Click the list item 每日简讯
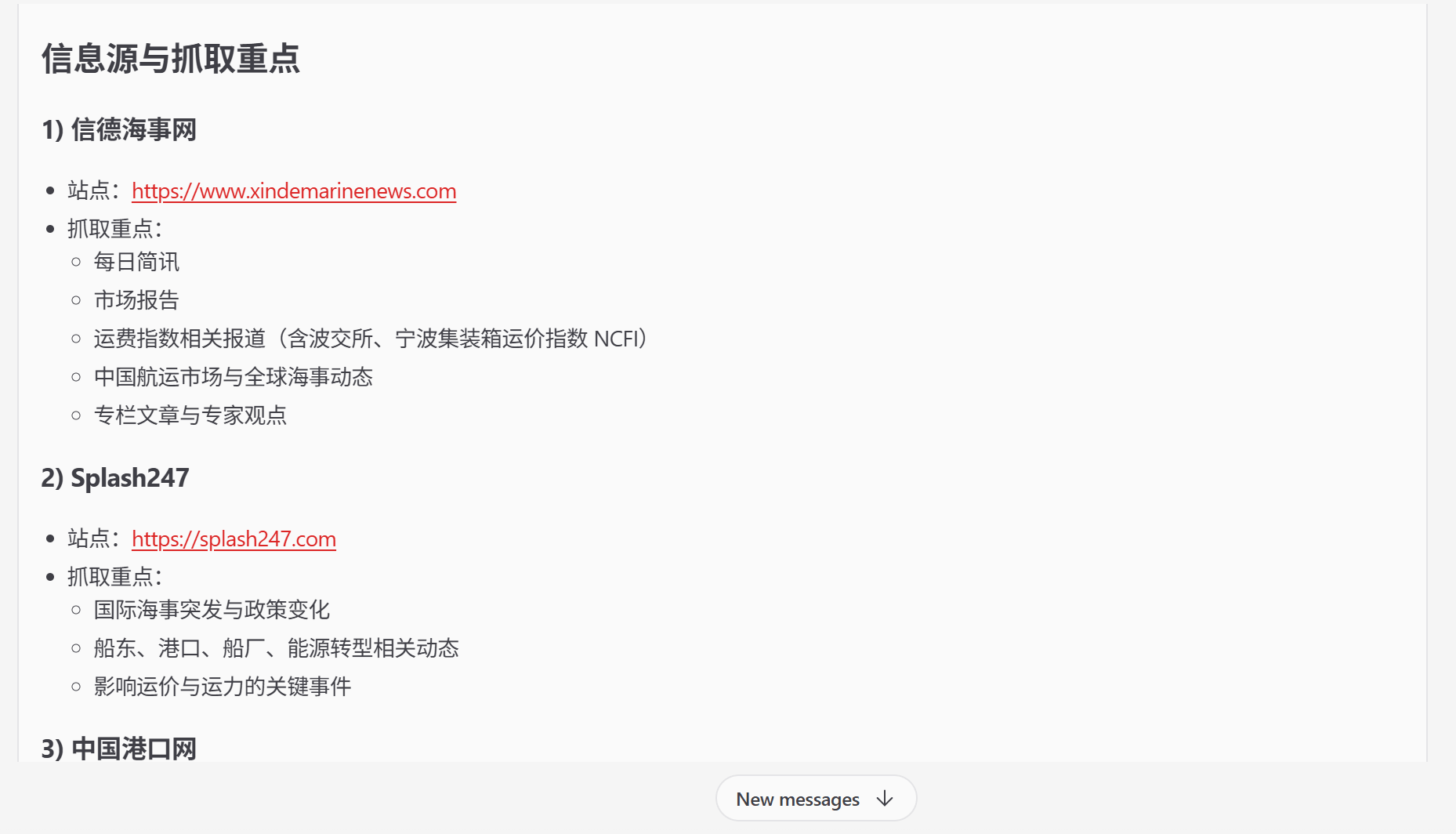The image size is (1456, 834). tap(136, 262)
